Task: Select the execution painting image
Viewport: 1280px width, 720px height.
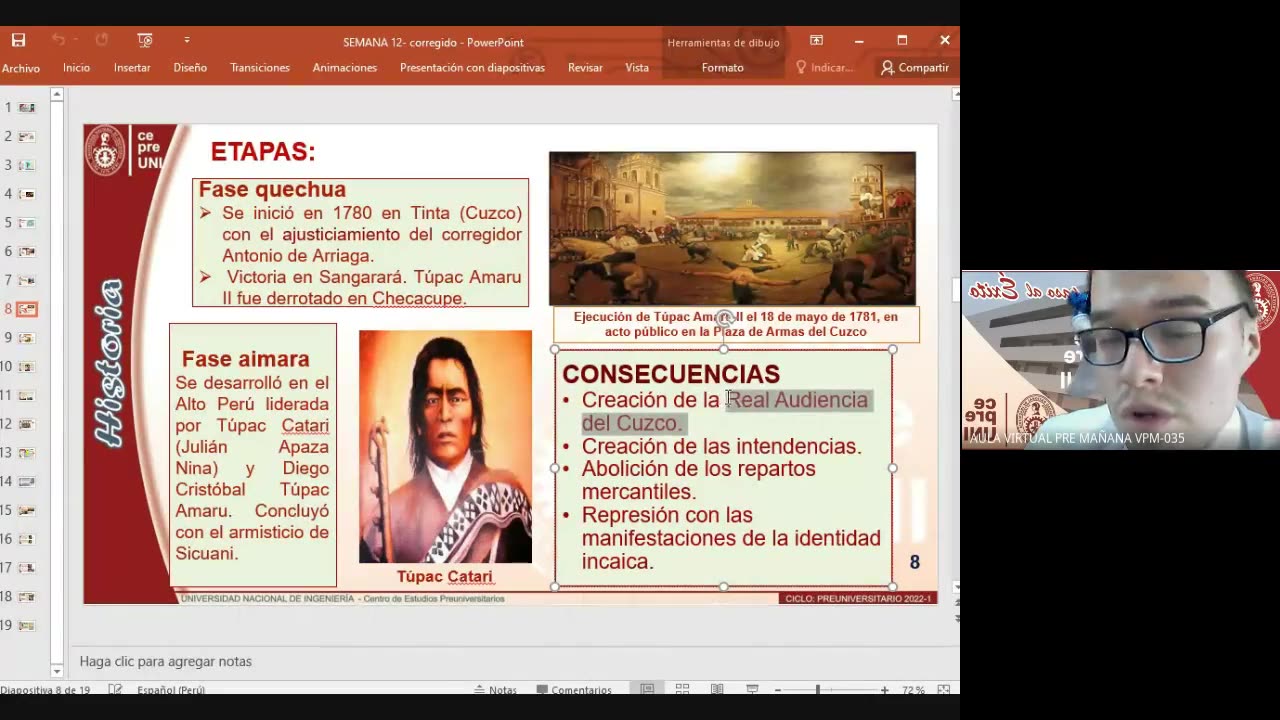Action: tap(732, 228)
